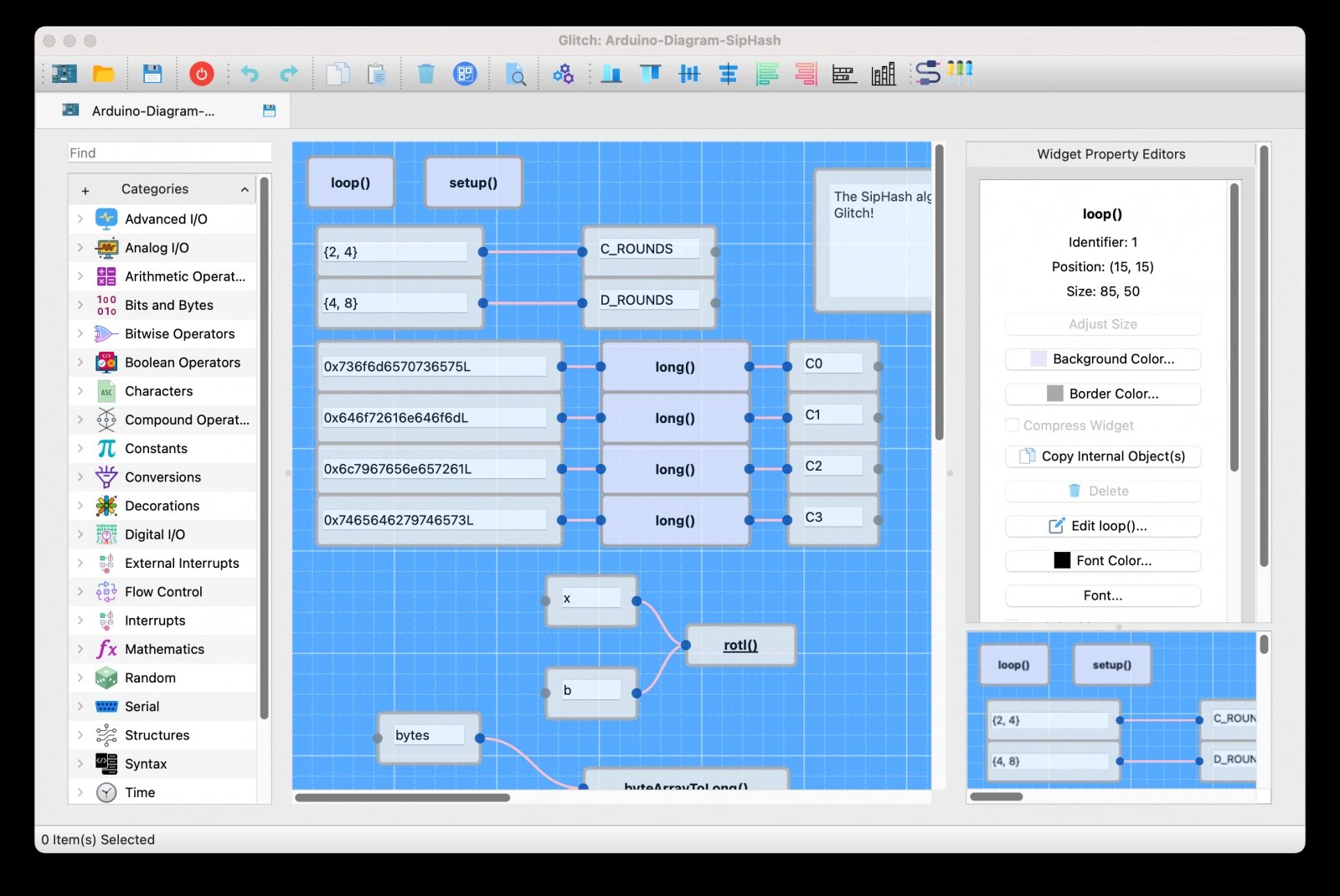
Task: Click the Find search field
Action: [170, 153]
